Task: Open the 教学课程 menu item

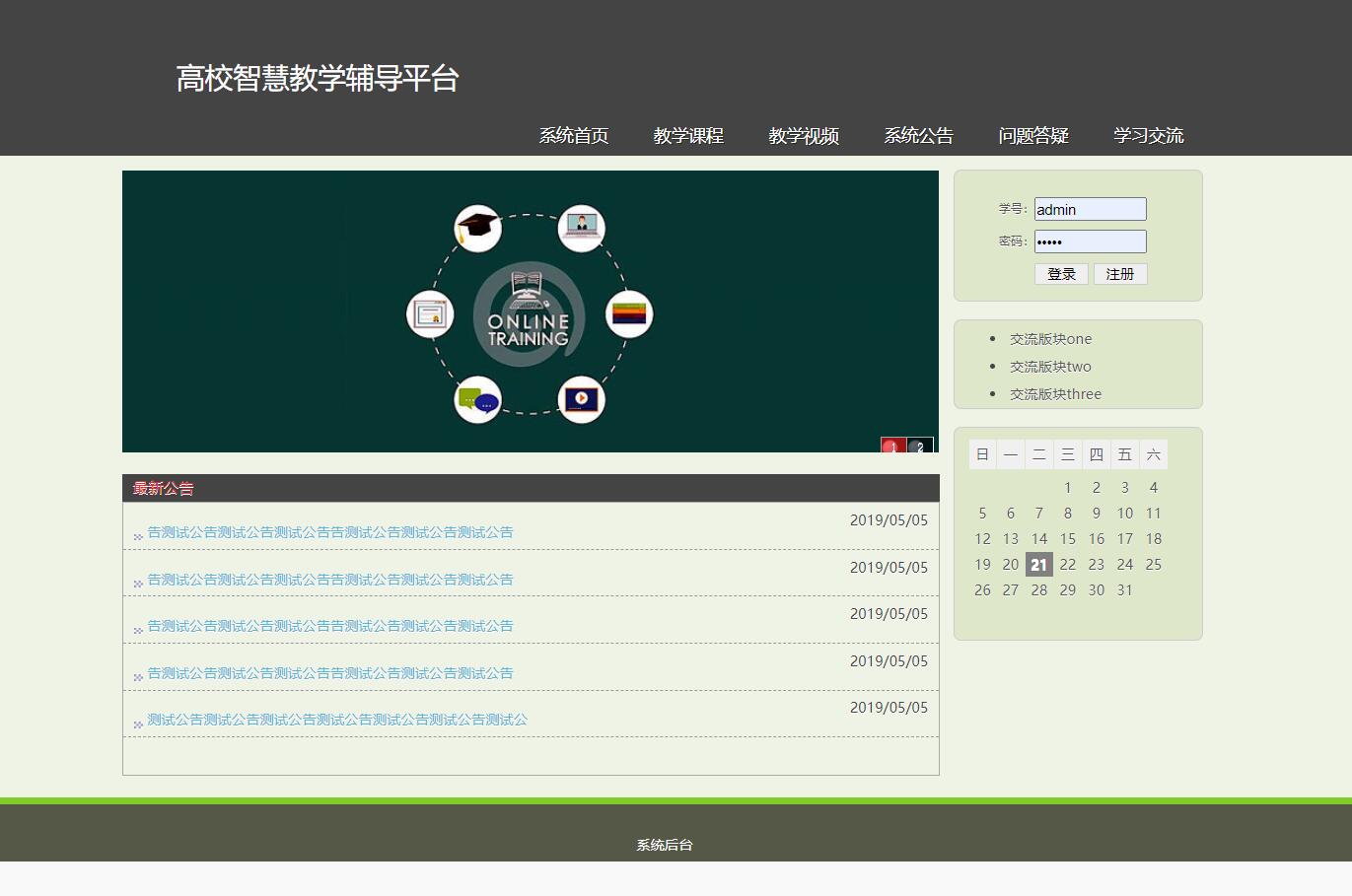Action: (688, 135)
